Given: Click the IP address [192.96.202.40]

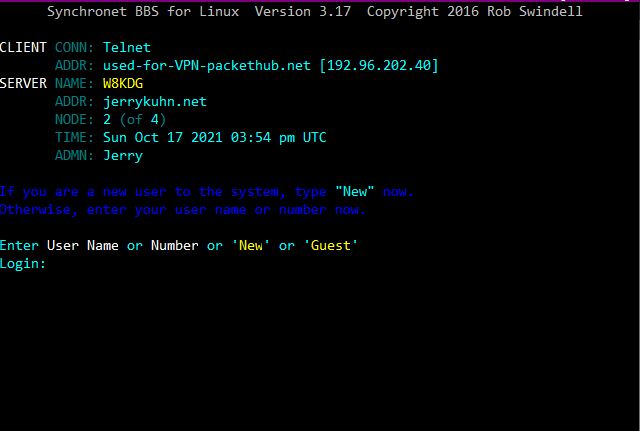Looking at the screenshot, I should (378, 65).
